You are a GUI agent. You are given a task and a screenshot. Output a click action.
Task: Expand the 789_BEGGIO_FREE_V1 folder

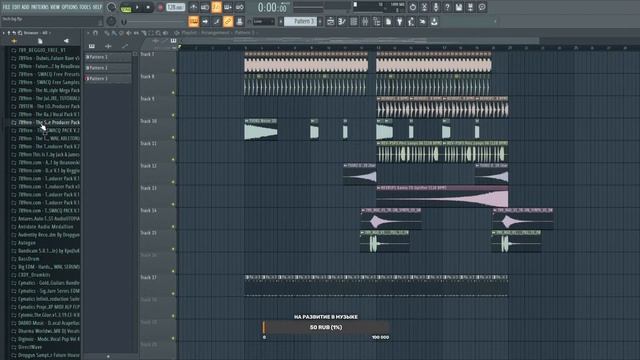41,50
